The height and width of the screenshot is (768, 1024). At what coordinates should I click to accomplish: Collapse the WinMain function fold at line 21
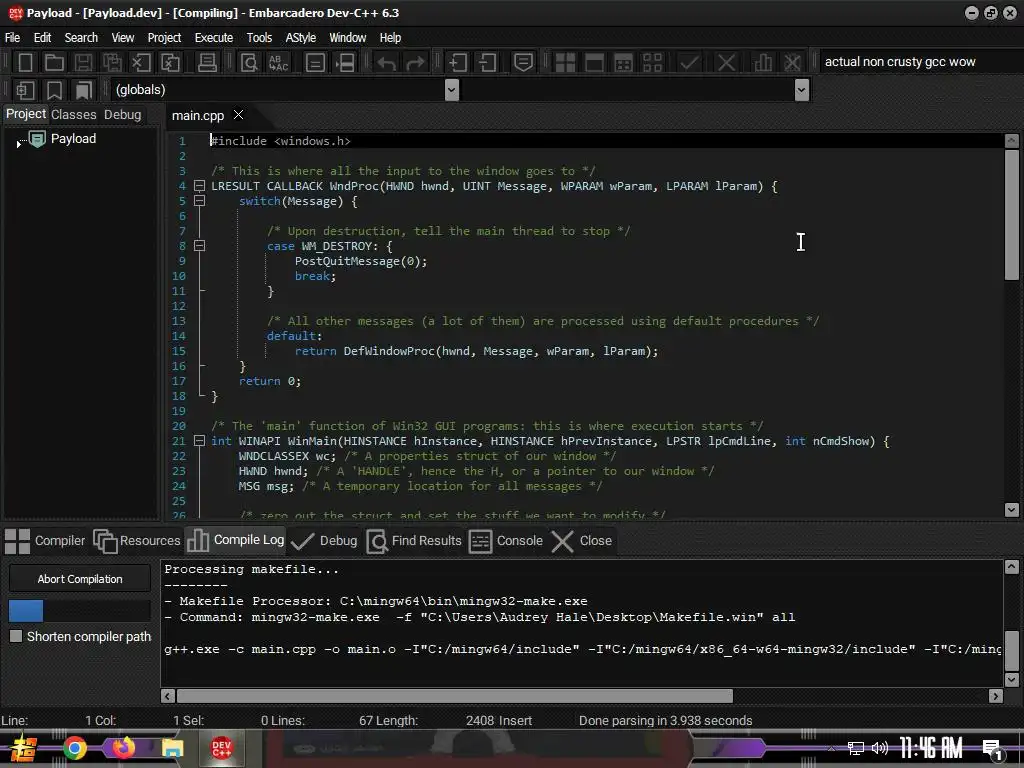coord(200,441)
